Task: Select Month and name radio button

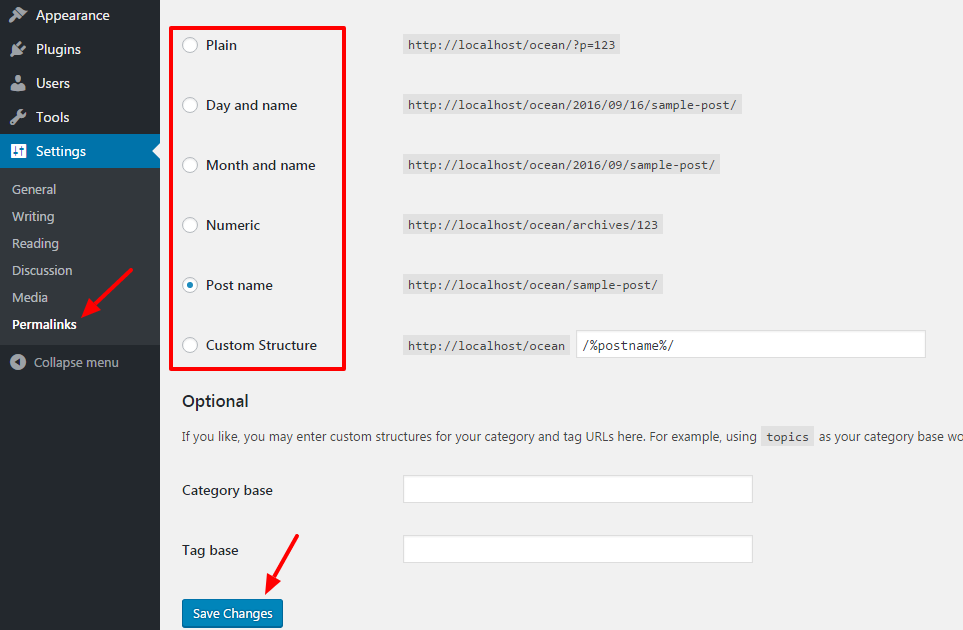Action: point(190,165)
